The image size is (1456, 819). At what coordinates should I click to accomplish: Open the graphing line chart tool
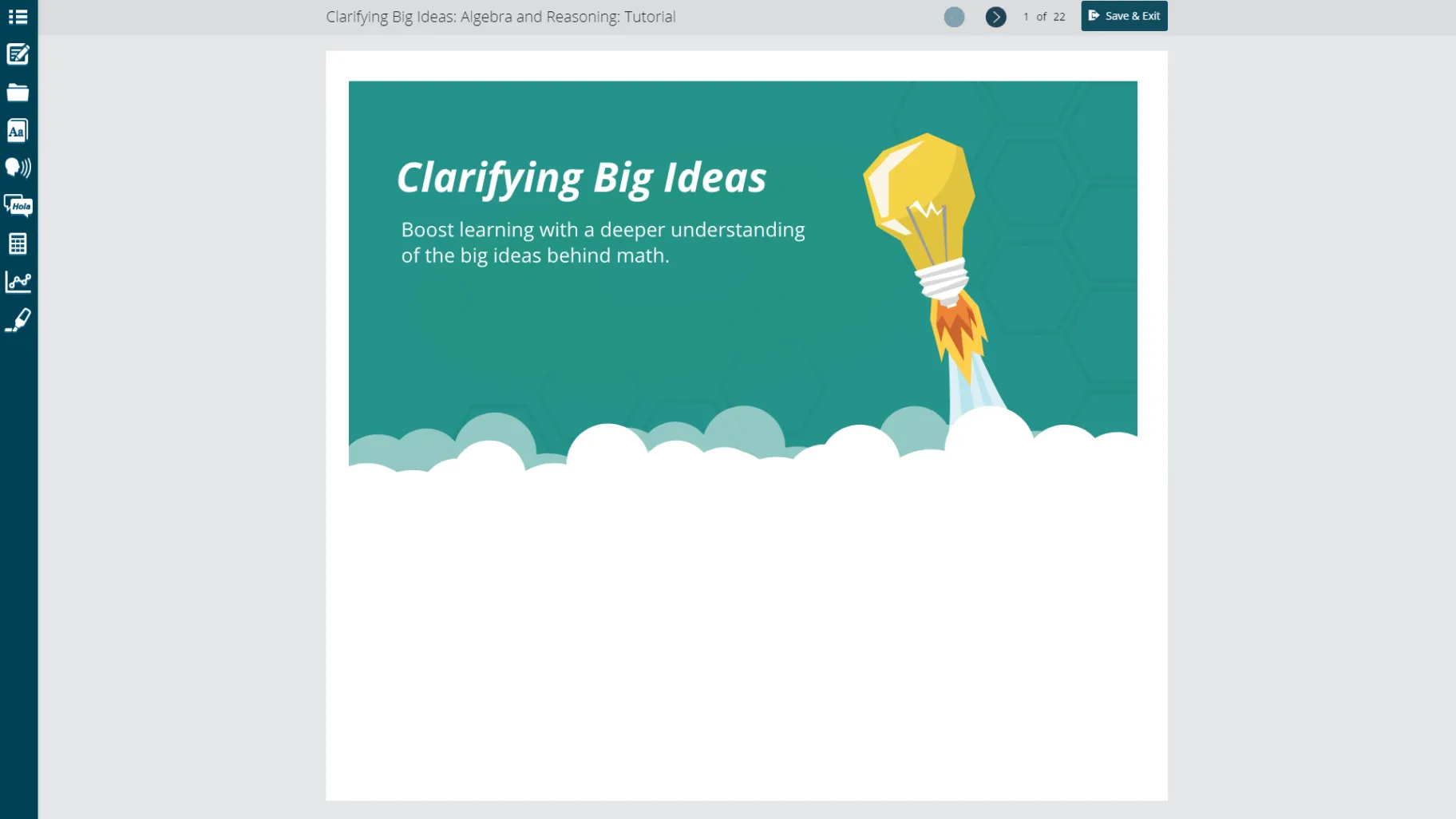coord(18,282)
